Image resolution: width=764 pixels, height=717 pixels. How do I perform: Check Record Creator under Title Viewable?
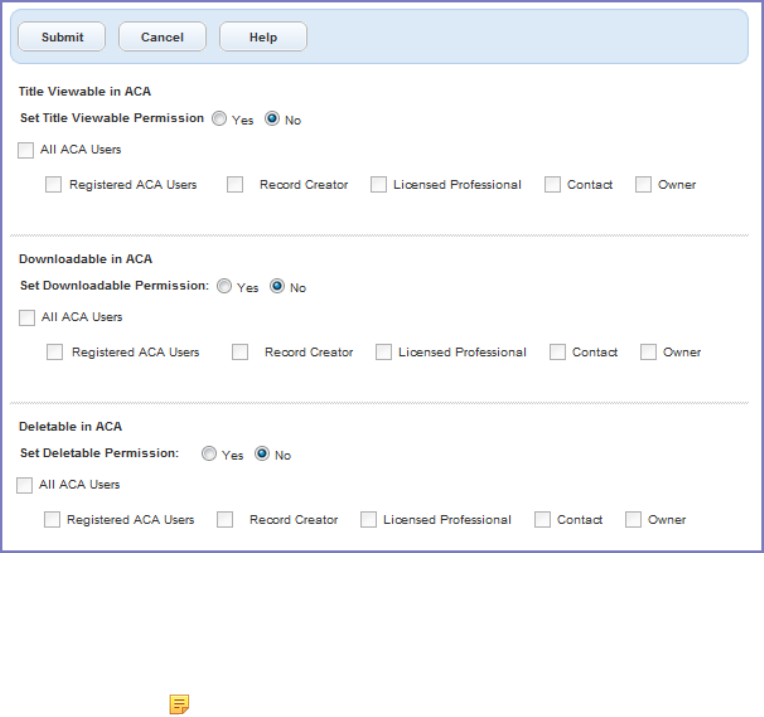click(x=235, y=185)
